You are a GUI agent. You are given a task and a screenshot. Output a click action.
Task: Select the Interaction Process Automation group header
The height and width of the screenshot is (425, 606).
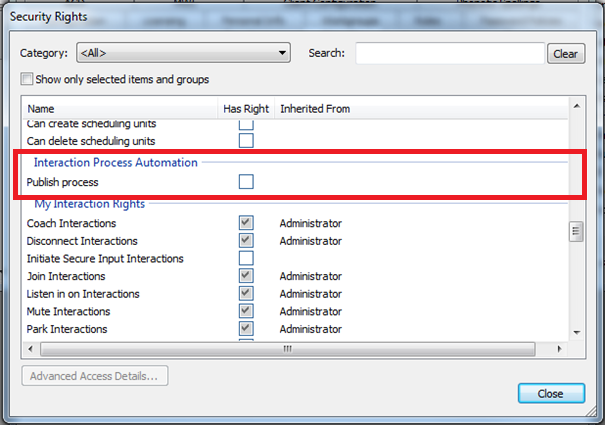point(115,162)
